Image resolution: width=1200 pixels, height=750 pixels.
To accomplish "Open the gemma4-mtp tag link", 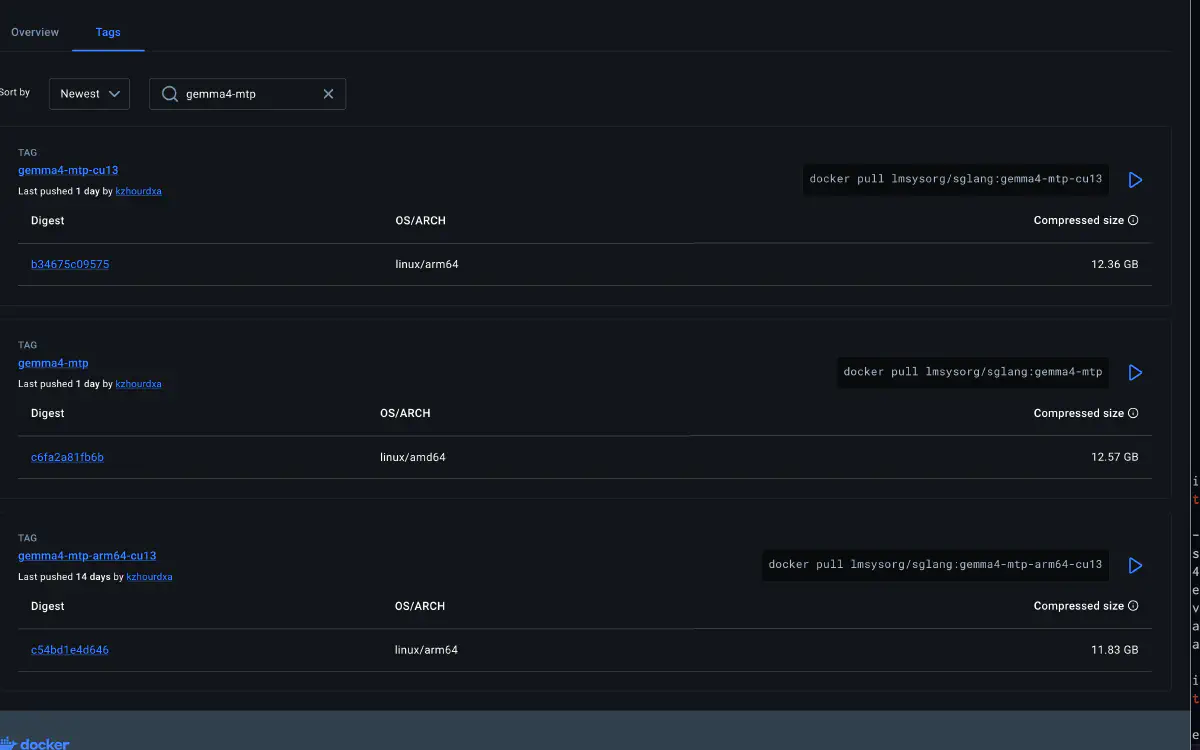I will tap(53, 363).
